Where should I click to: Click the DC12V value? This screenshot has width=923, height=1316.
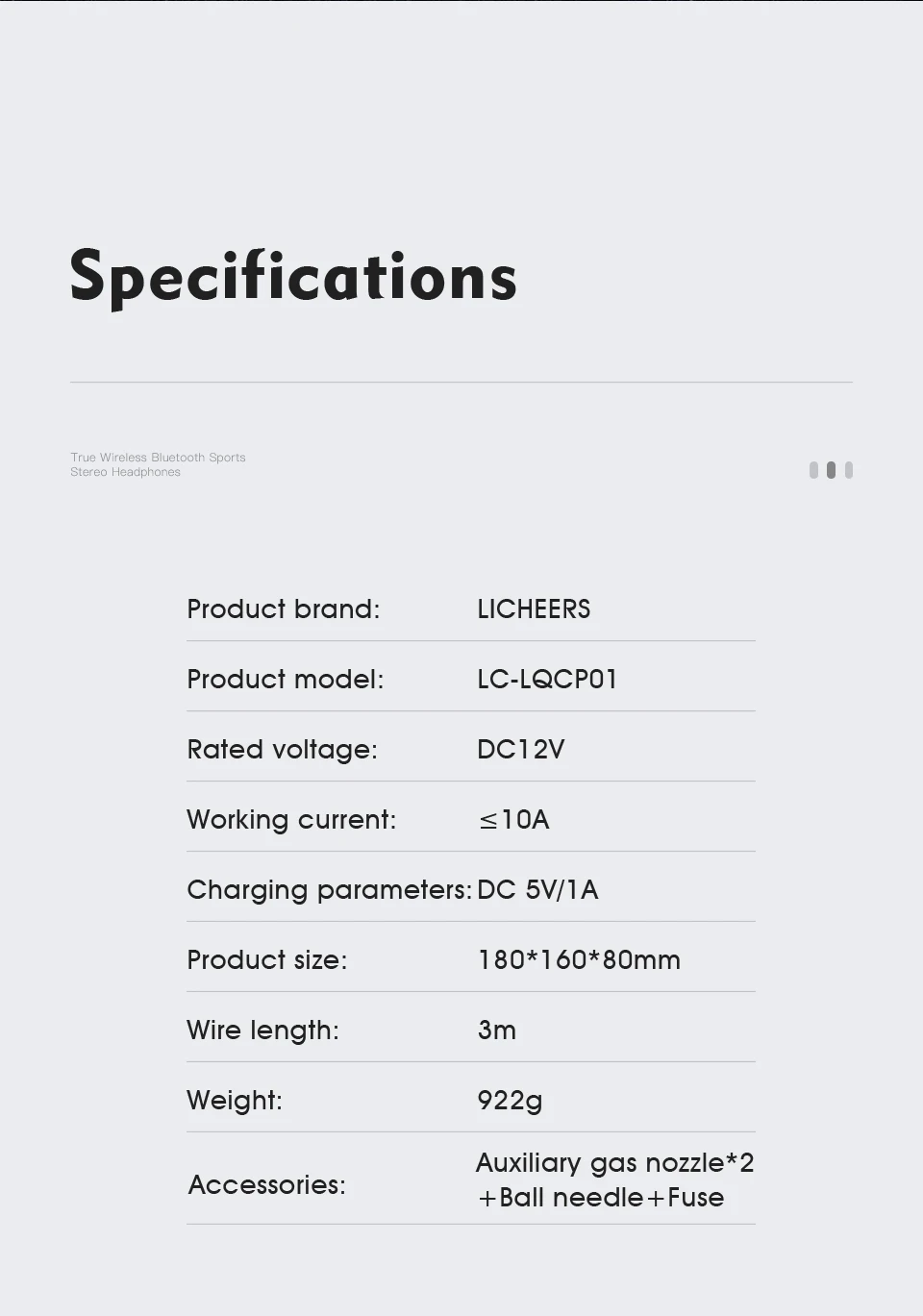520,749
